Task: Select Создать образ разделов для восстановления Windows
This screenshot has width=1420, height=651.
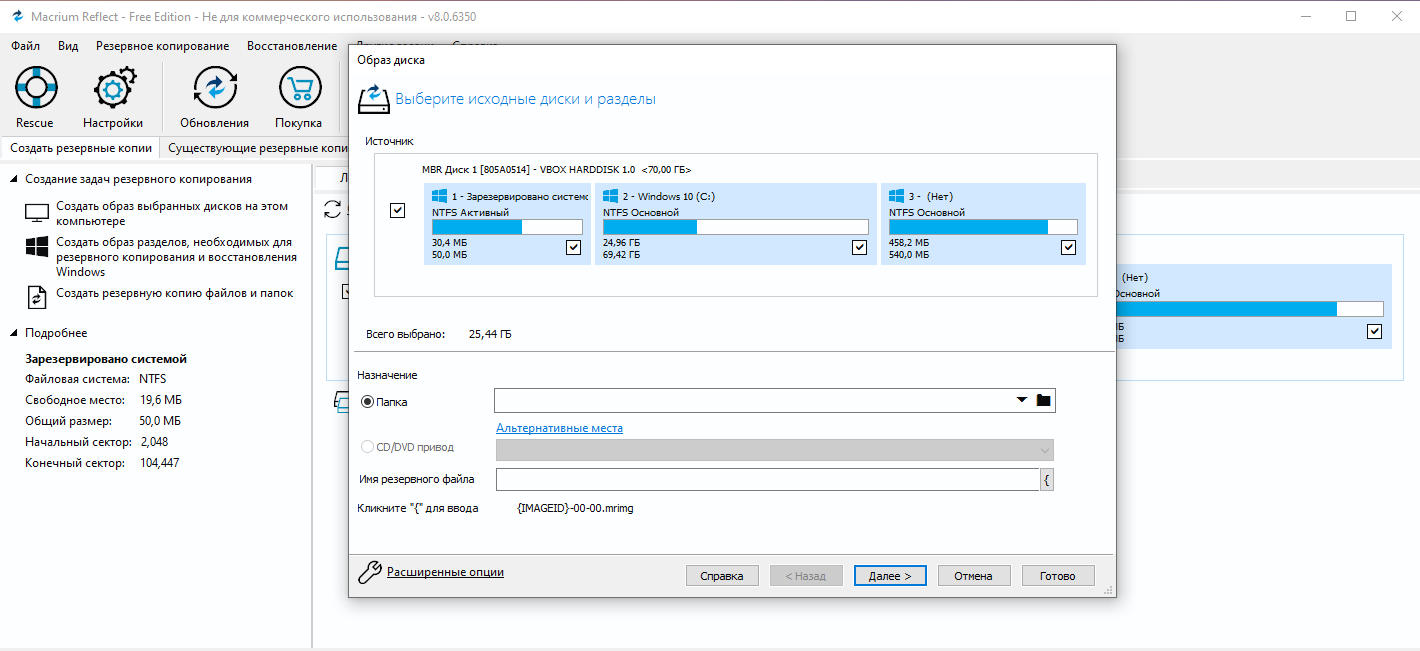Action: tap(176, 257)
